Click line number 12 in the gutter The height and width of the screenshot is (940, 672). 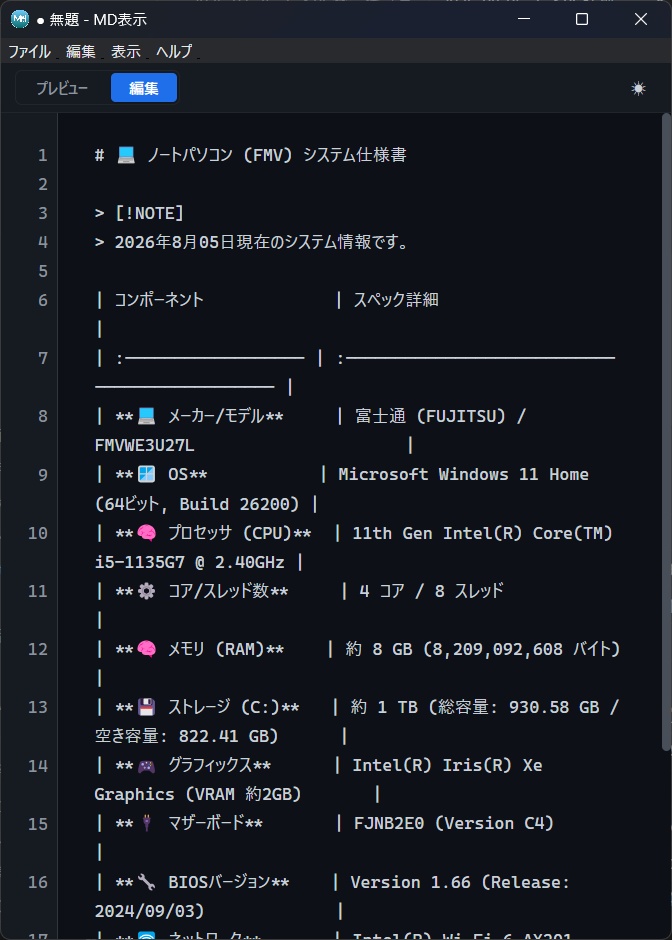coord(38,649)
